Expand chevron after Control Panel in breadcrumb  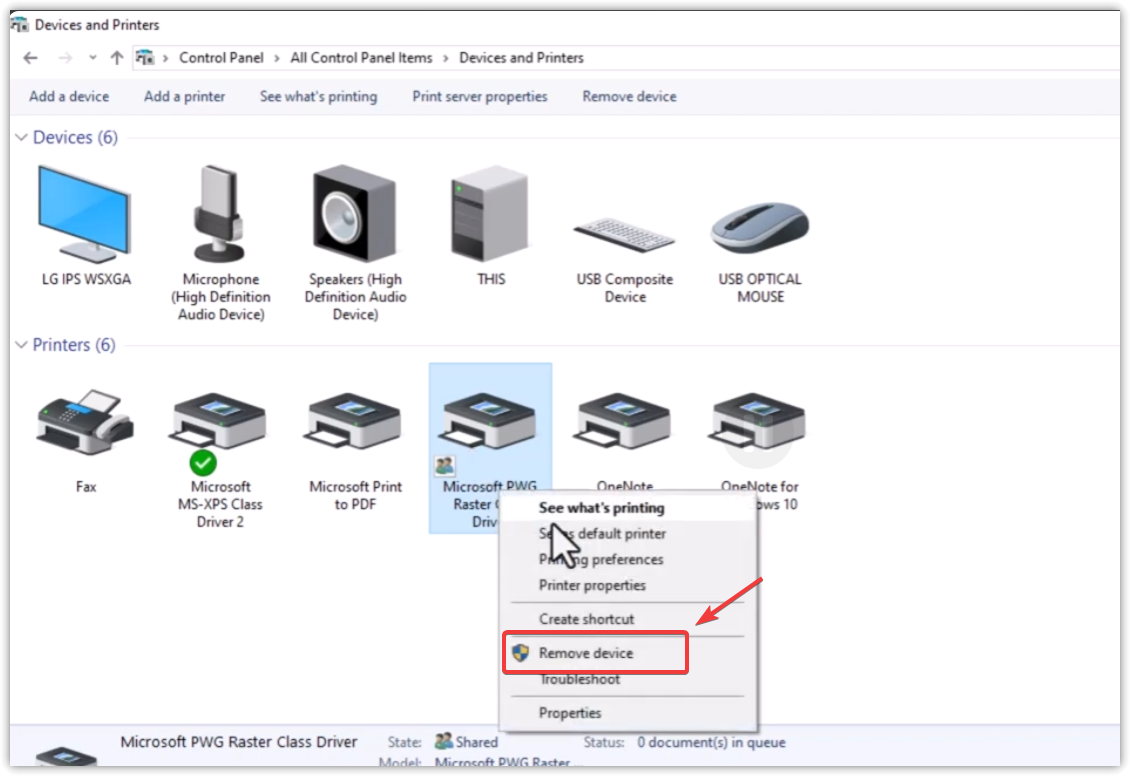(x=277, y=58)
